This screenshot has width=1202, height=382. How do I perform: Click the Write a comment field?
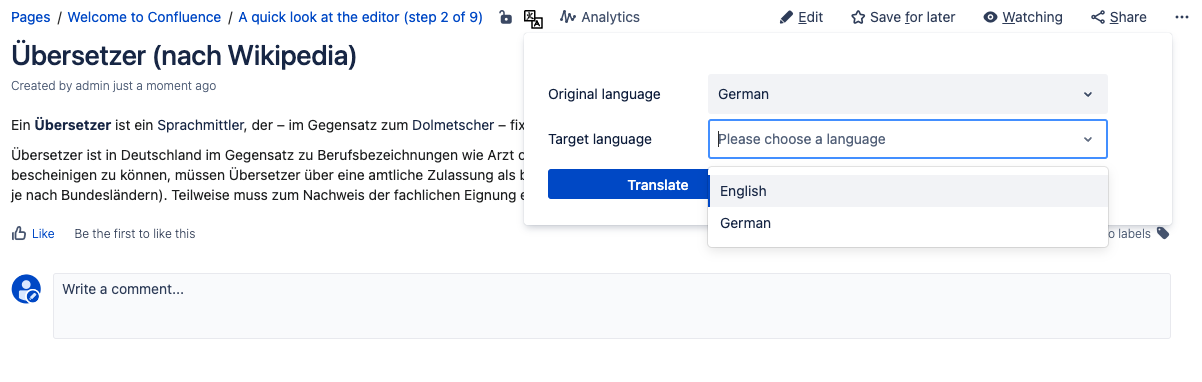[x=612, y=306]
